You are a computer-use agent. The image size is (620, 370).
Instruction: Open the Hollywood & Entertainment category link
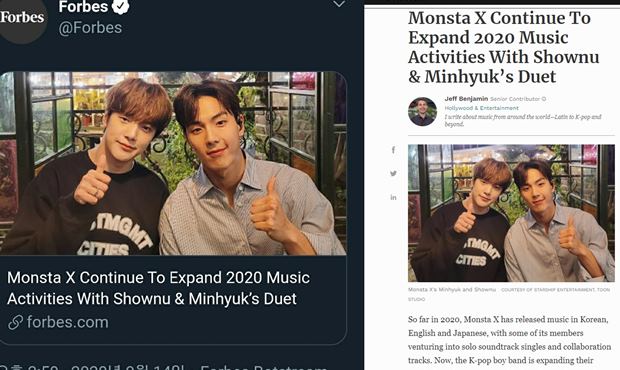[x=481, y=108]
